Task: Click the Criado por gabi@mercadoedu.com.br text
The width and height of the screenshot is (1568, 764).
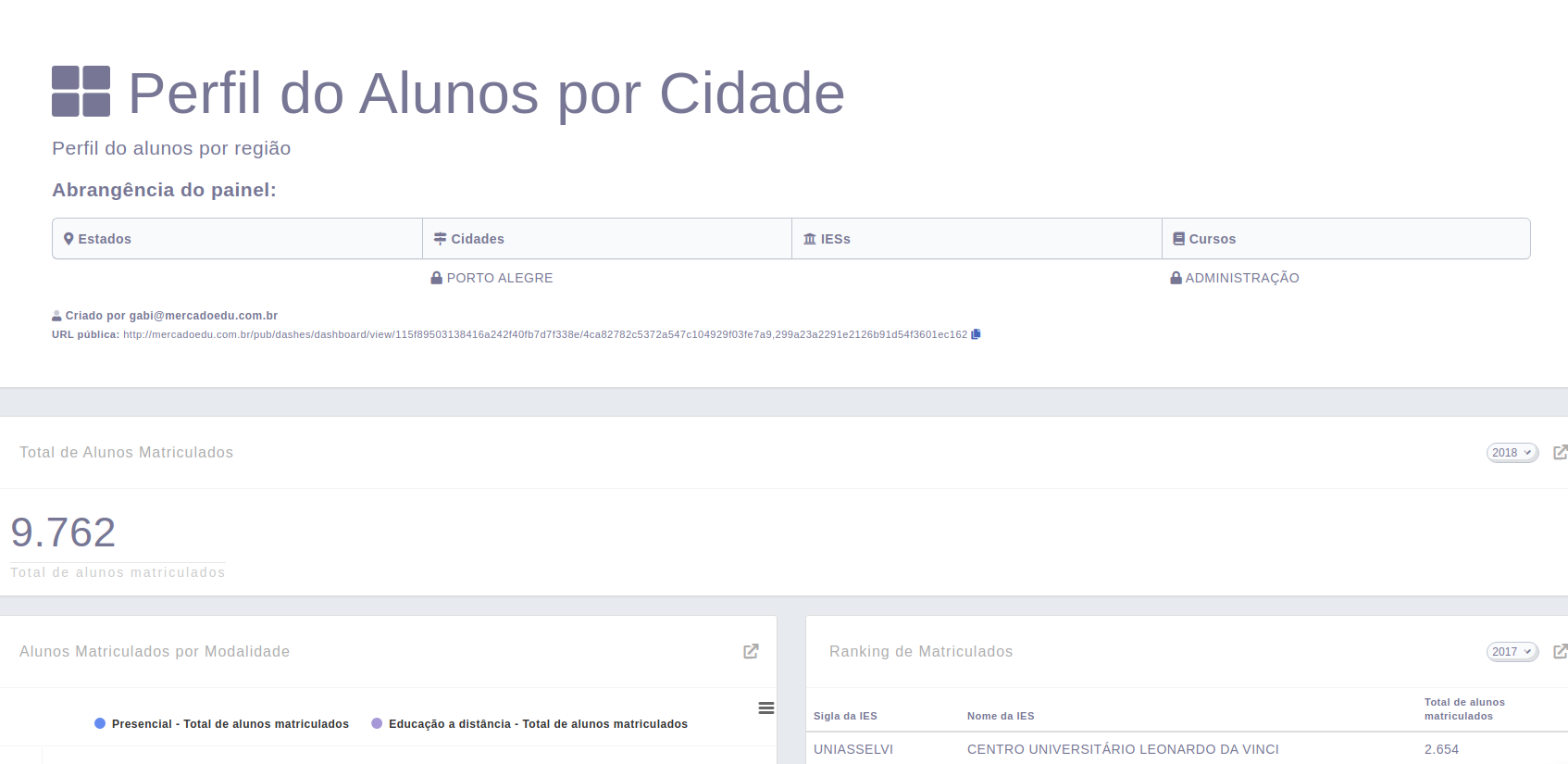Action: 171,316
